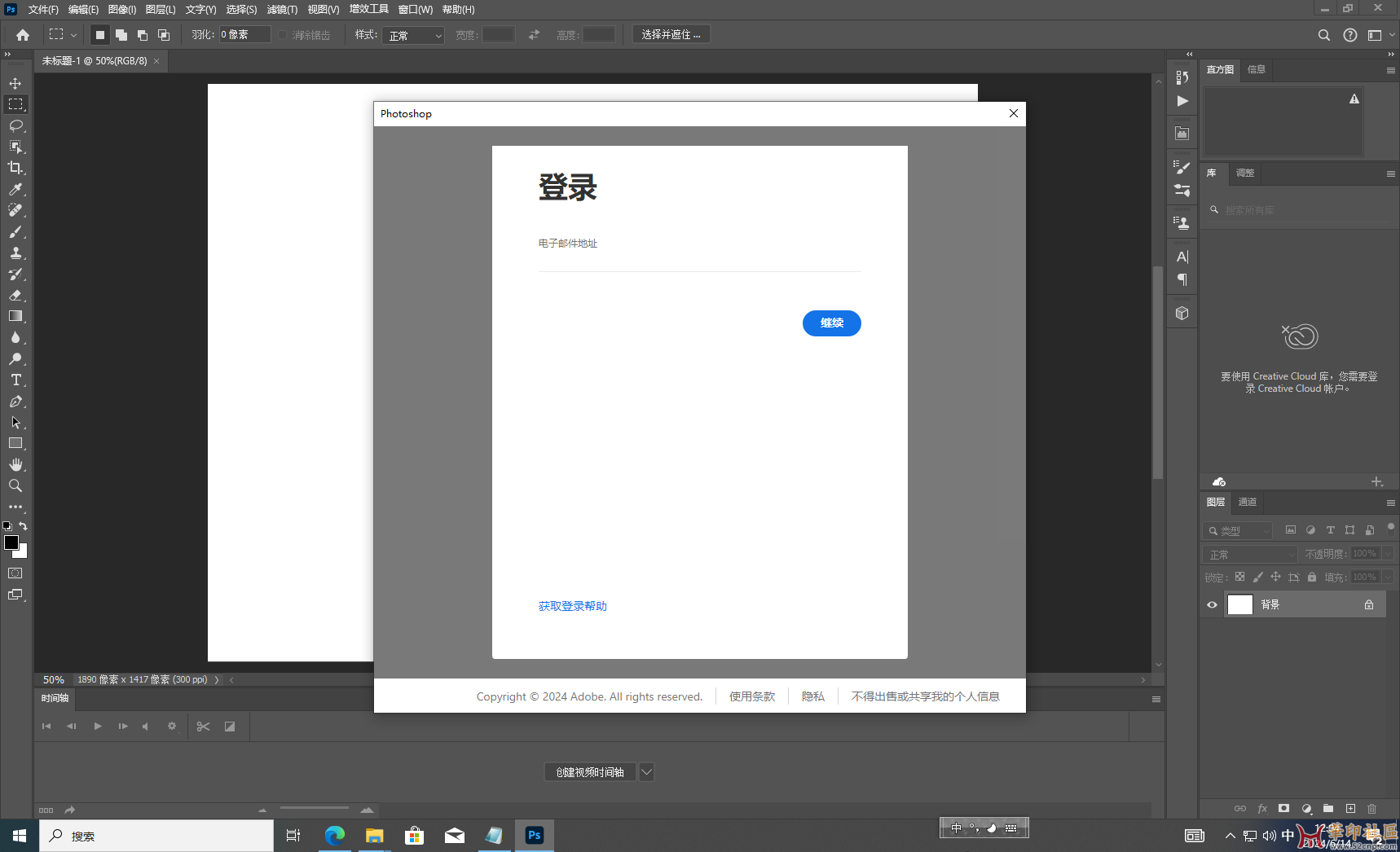Select the Spot Healing Brush tool
Viewport: 1400px width, 852px height.
[15, 210]
